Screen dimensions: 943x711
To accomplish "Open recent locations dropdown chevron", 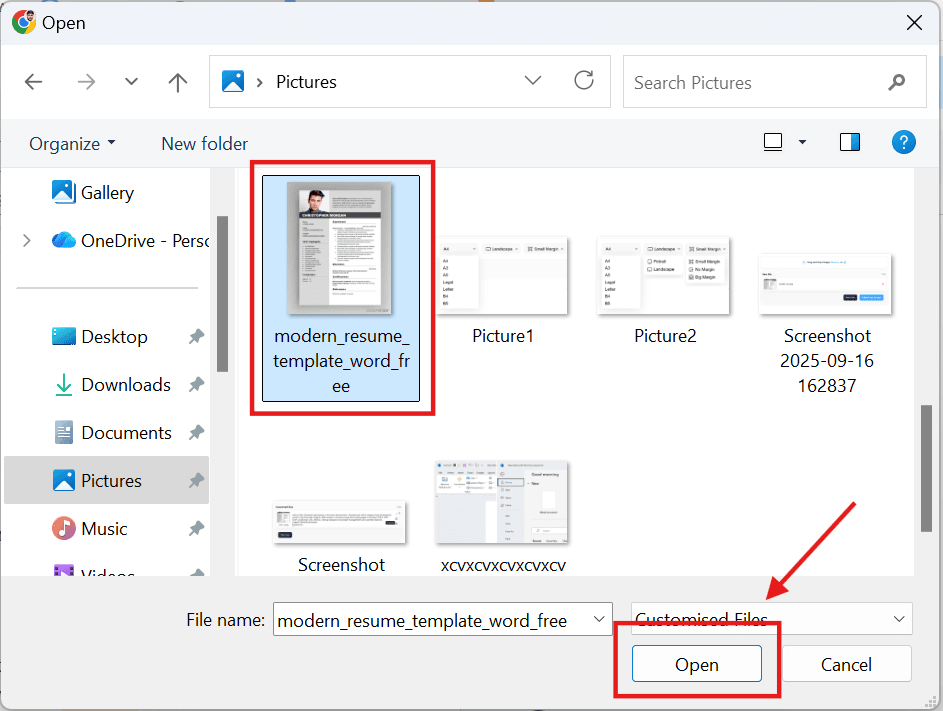I will (x=131, y=83).
